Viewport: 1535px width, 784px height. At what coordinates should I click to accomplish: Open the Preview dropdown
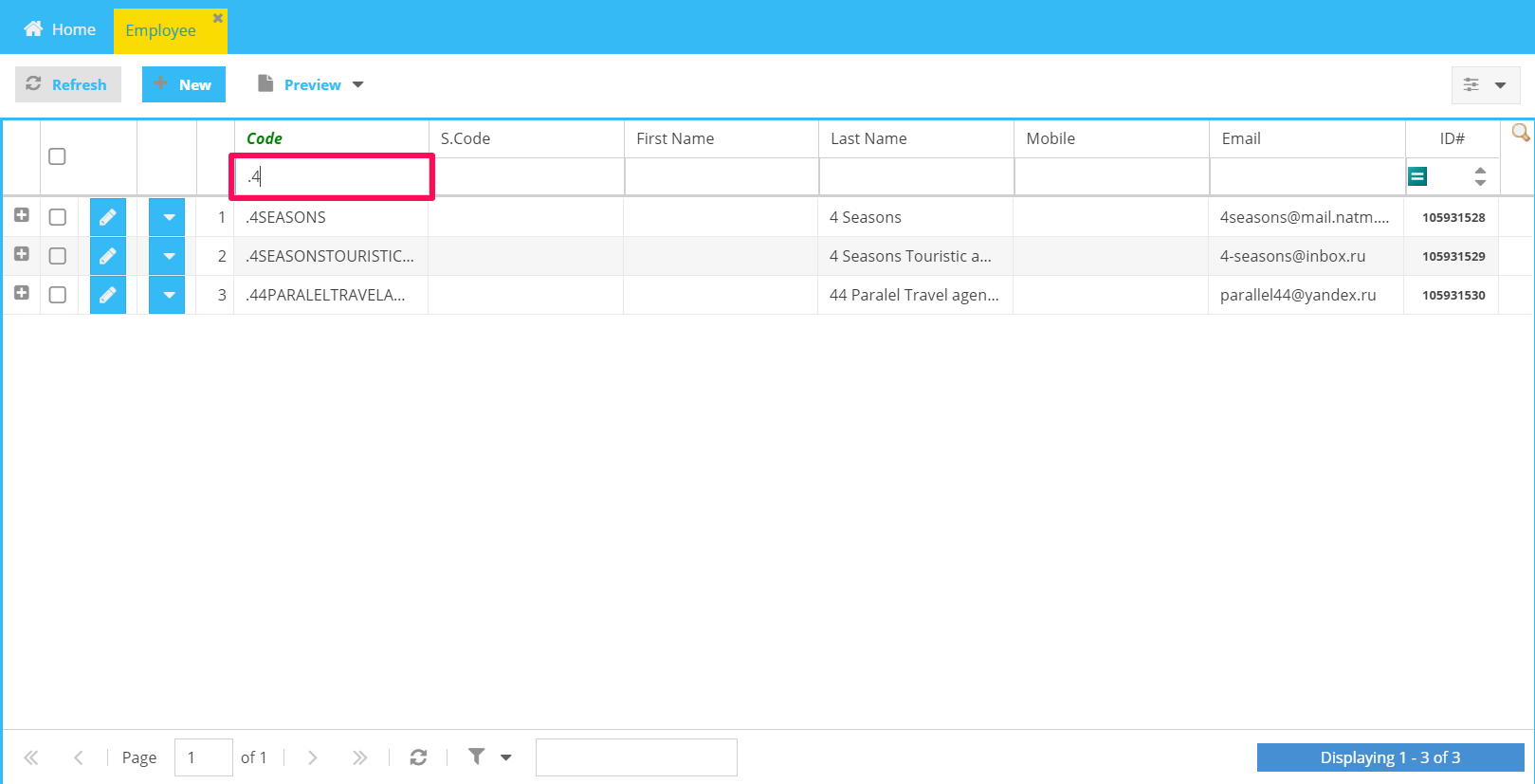click(x=311, y=84)
